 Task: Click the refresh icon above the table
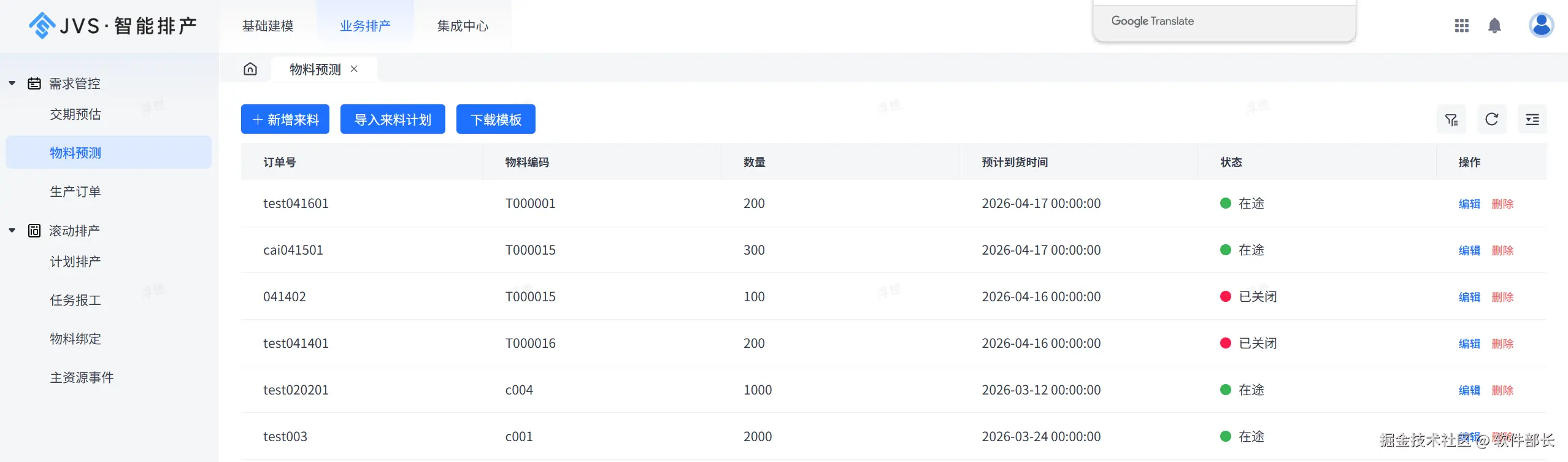[x=1491, y=120]
